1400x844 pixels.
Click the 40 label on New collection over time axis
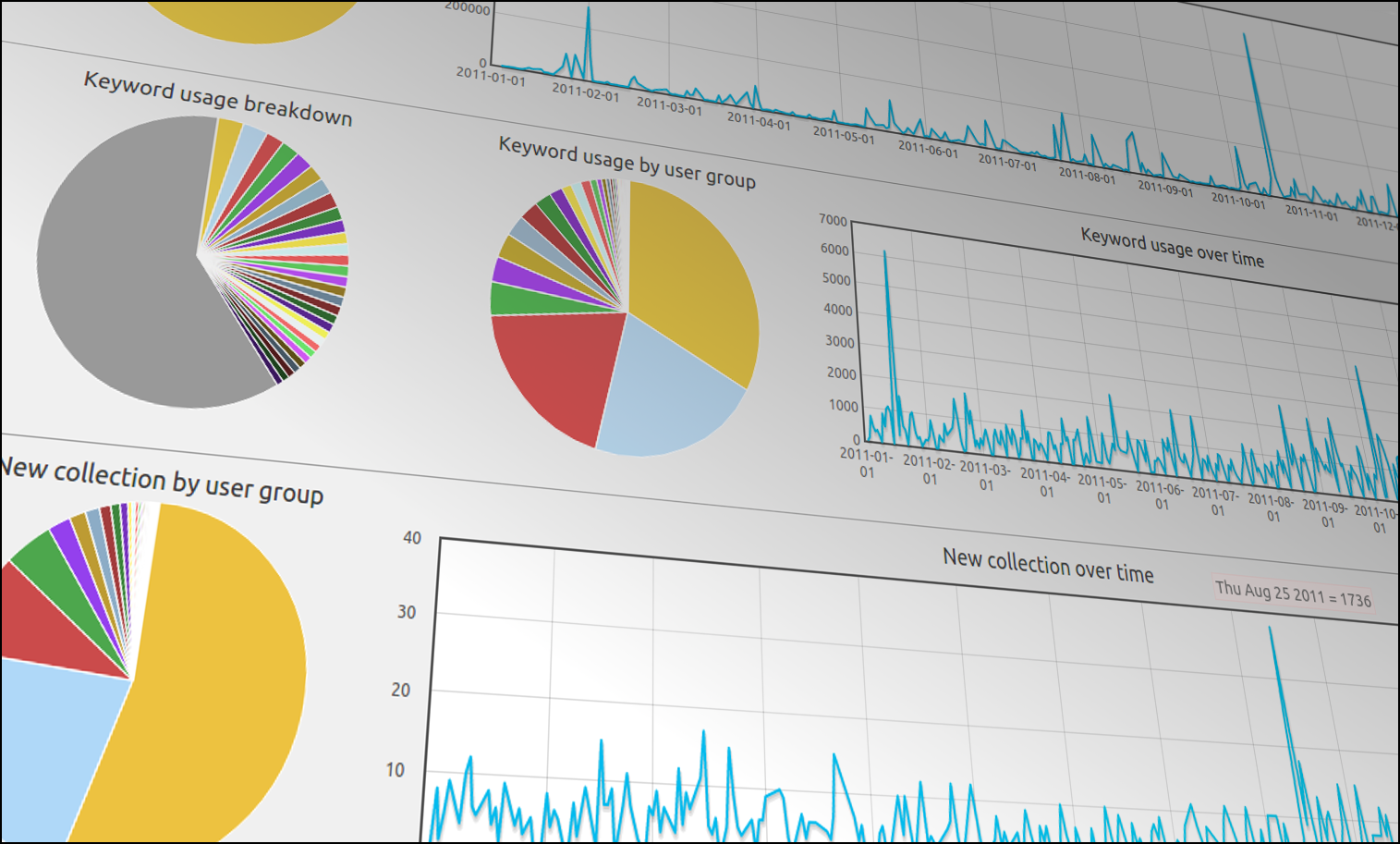412,538
